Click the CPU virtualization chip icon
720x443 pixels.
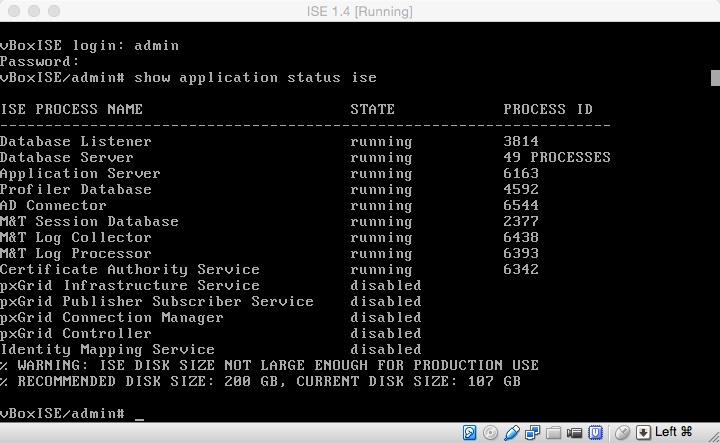tap(596, 432)
